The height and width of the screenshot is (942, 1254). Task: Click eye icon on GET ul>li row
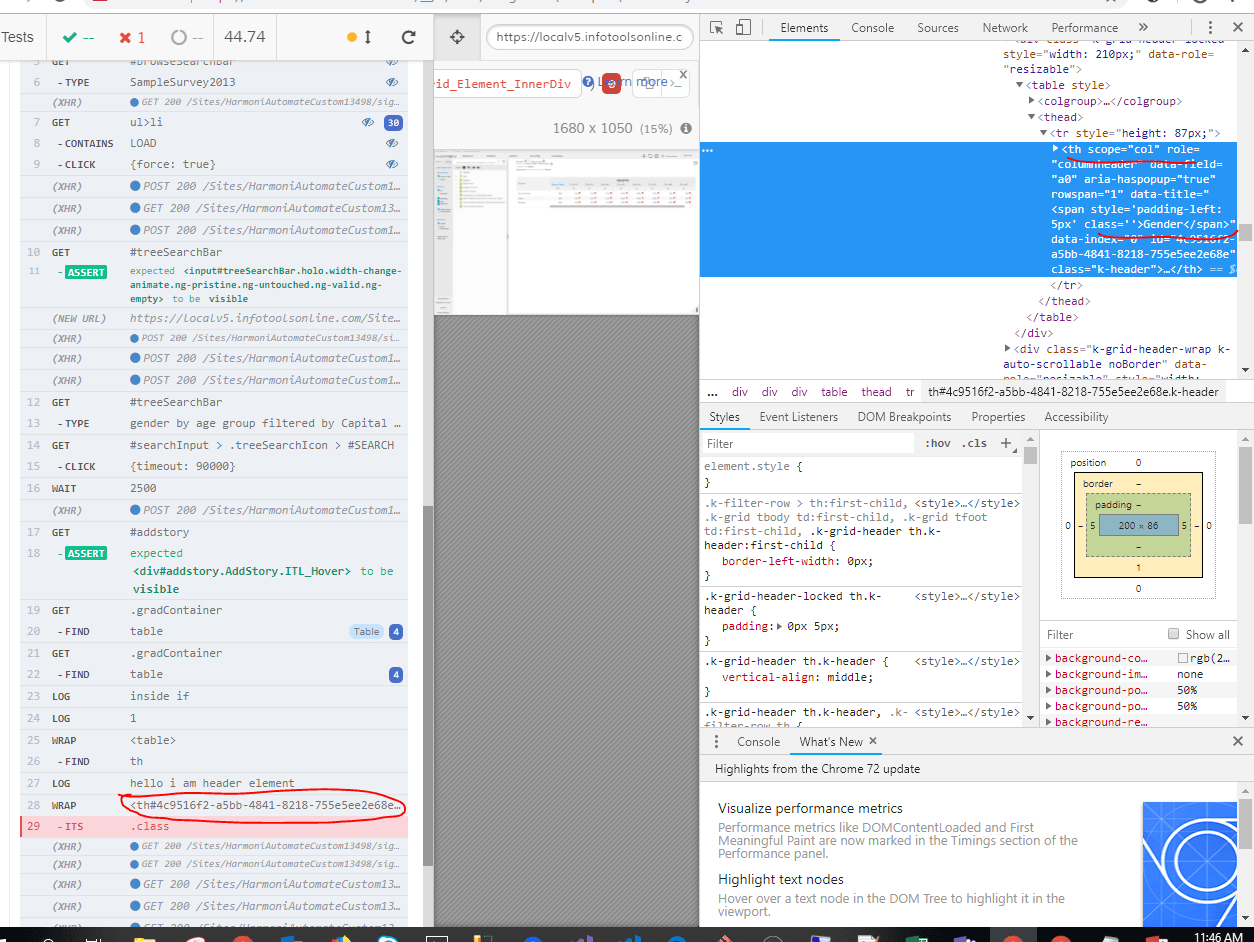[x=369, y=122]
